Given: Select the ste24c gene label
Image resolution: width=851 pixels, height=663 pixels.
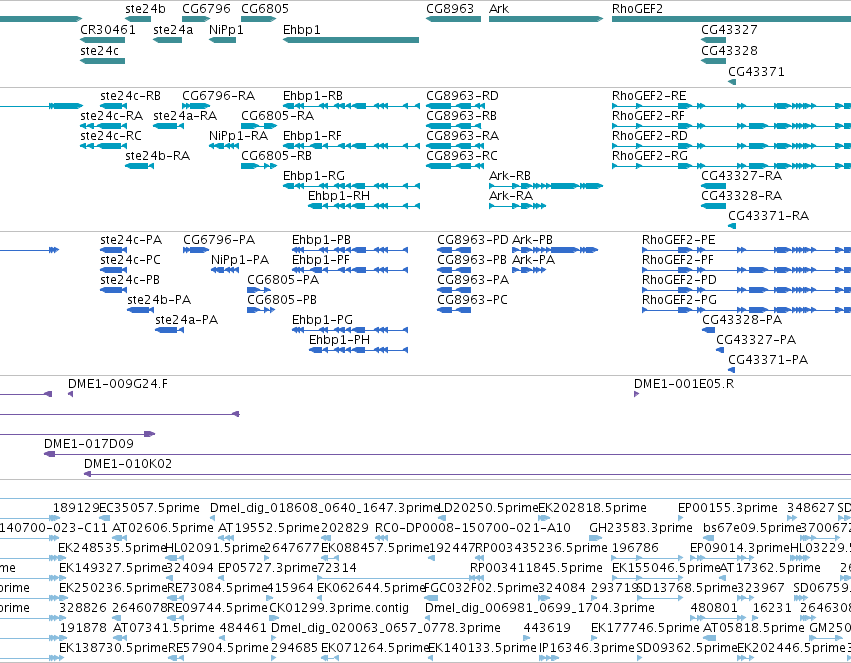Looking at the screenshot, I should coord(99,50).
